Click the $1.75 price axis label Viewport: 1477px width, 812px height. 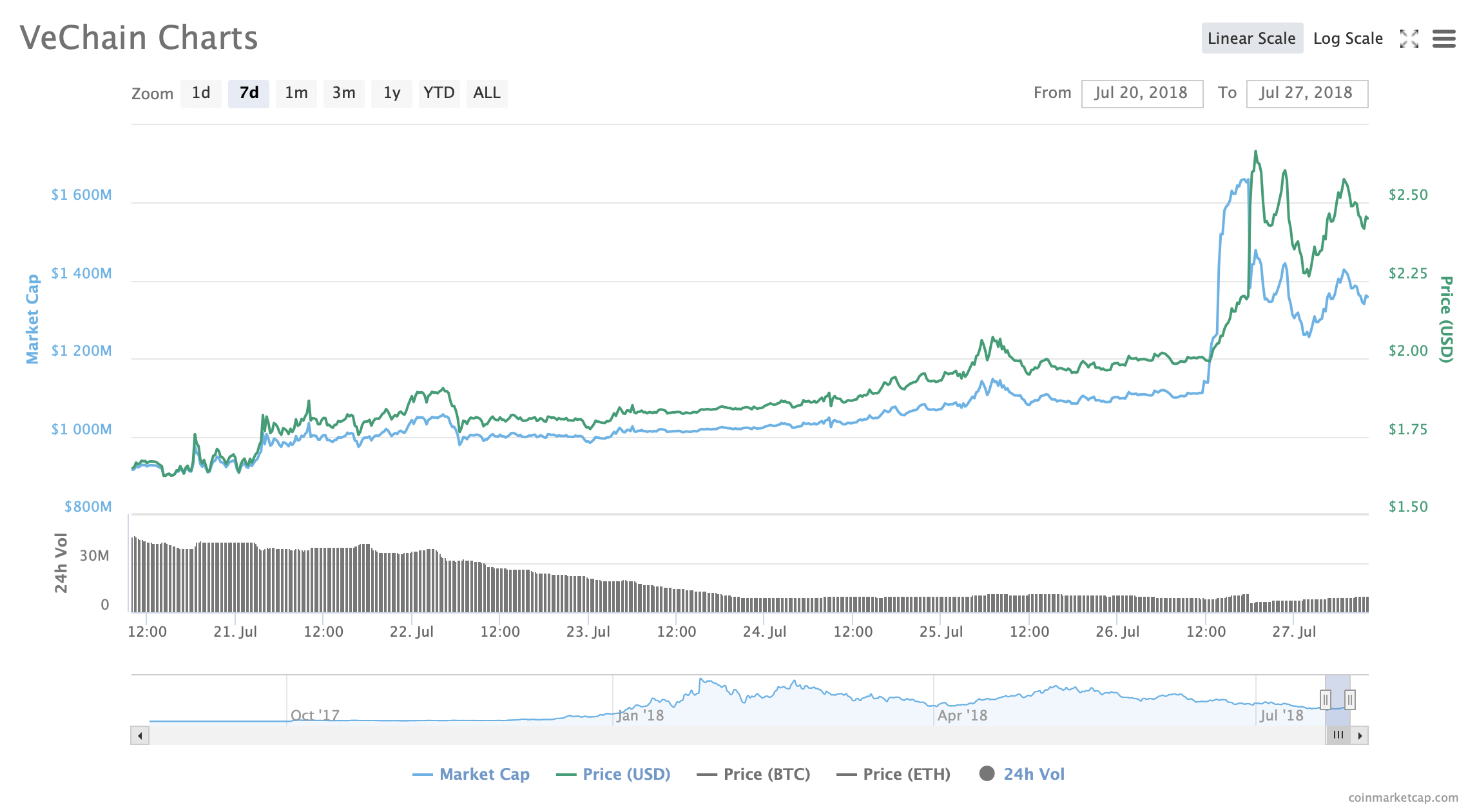(x=1408, y=429)
